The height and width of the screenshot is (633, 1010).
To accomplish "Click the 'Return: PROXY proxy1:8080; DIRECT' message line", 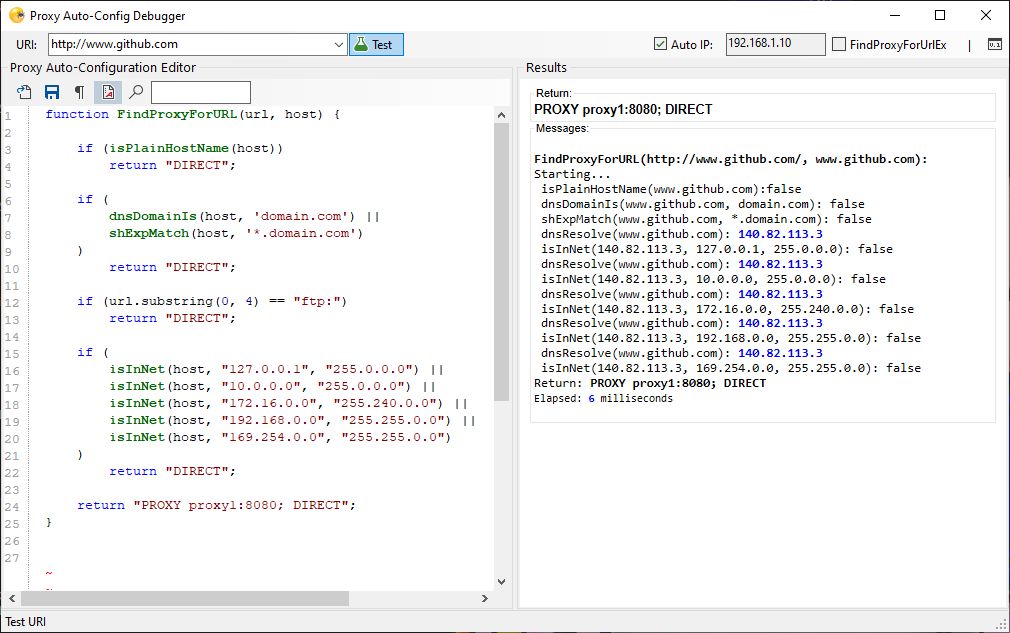I will coord(650,383).
